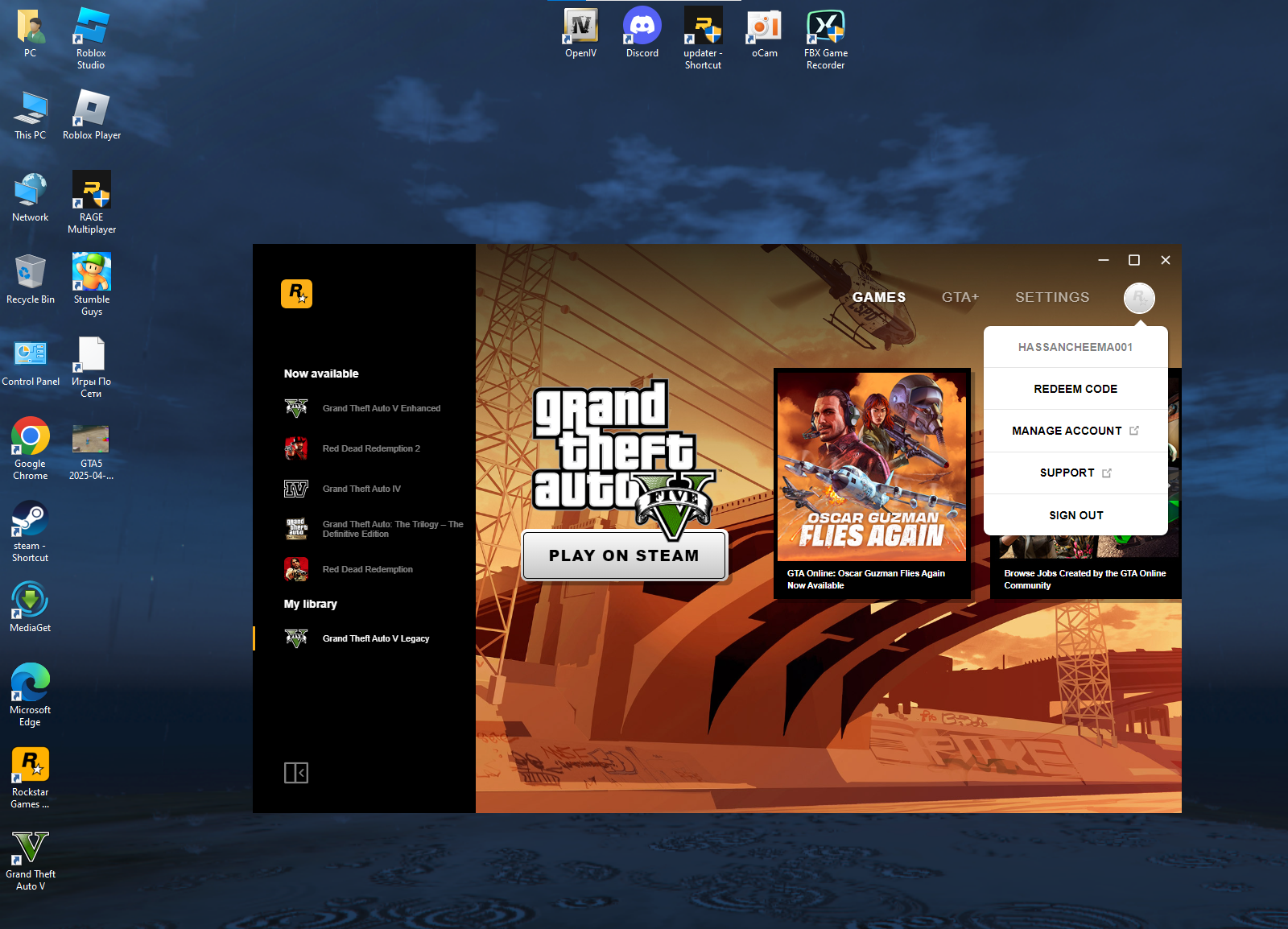Open FBX Game Recorder desktop shortcut
Screen dimensions: 1288x929
coord(826,38)
